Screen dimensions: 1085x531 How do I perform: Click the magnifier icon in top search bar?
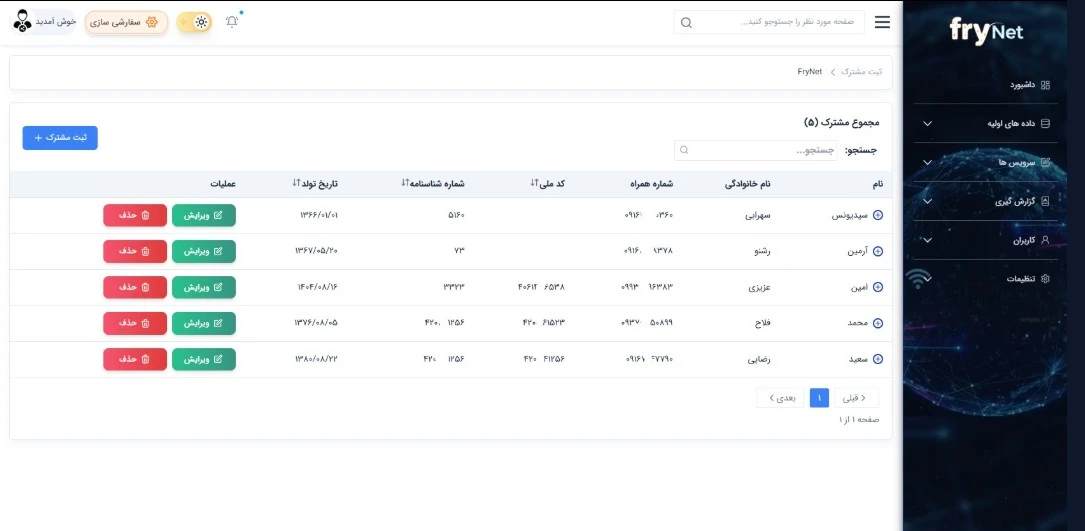pos(686,22)
